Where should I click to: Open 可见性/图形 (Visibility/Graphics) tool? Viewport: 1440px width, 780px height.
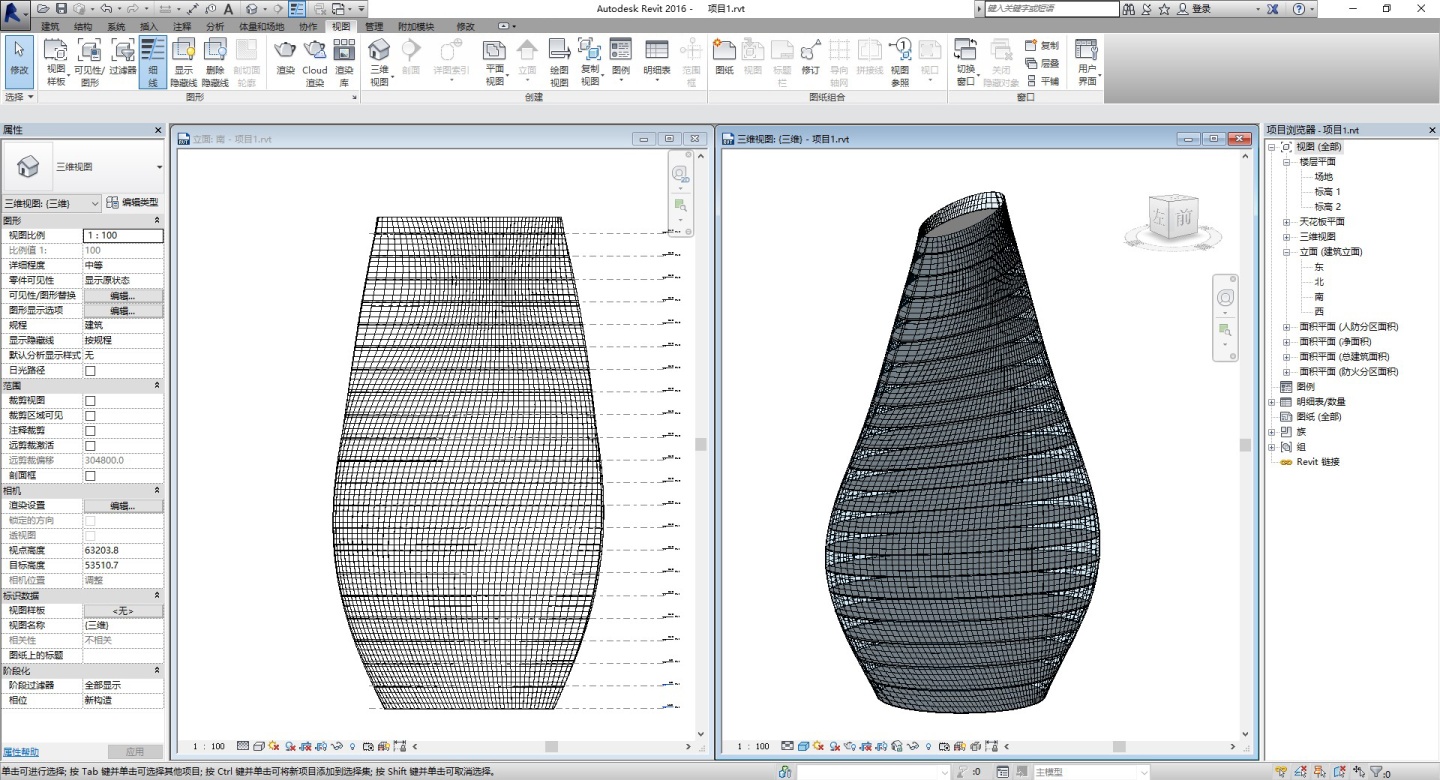click(x=90, y=62)
